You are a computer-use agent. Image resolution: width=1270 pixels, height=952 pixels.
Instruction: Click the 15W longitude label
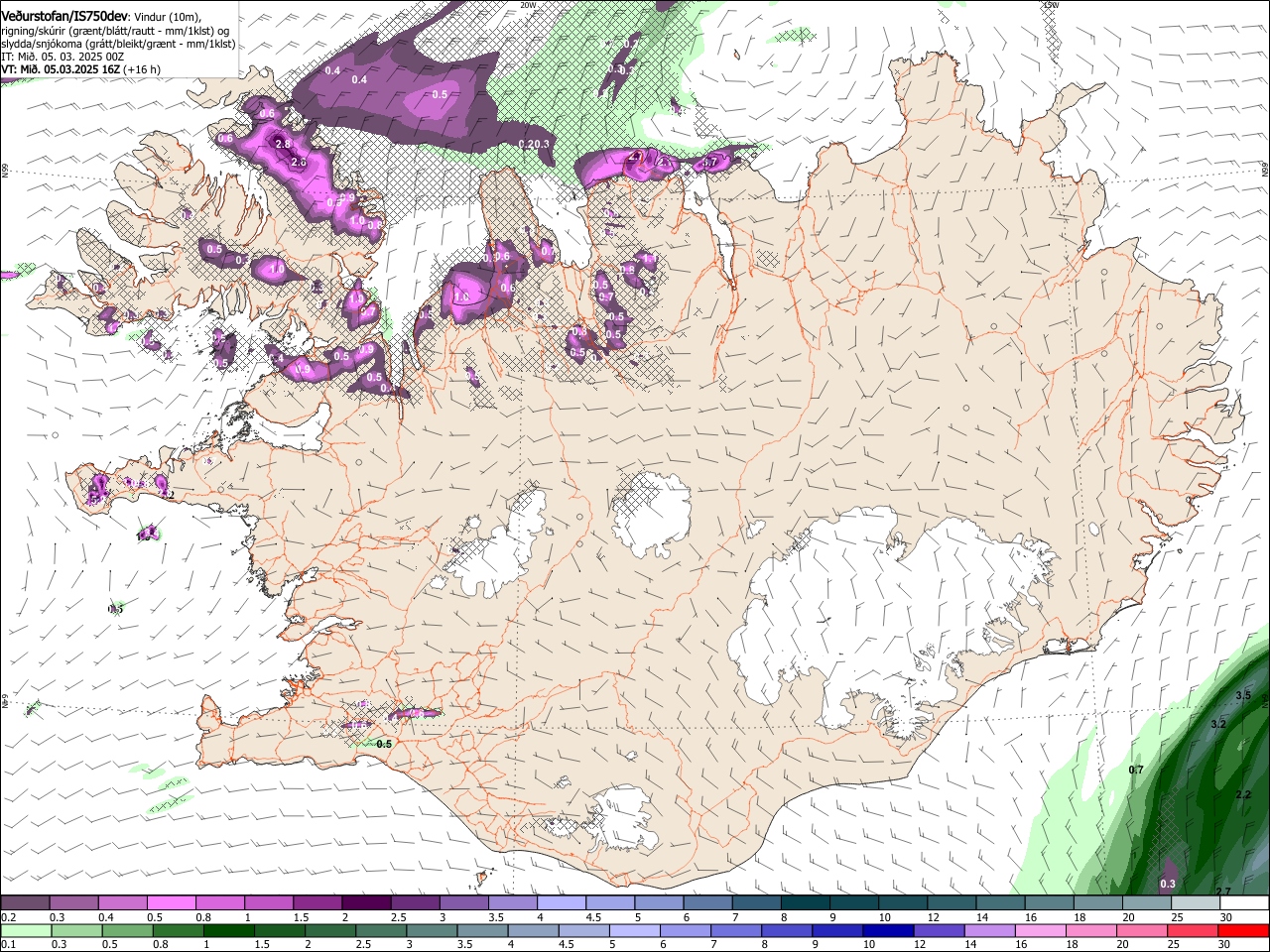coord(1051,5)
